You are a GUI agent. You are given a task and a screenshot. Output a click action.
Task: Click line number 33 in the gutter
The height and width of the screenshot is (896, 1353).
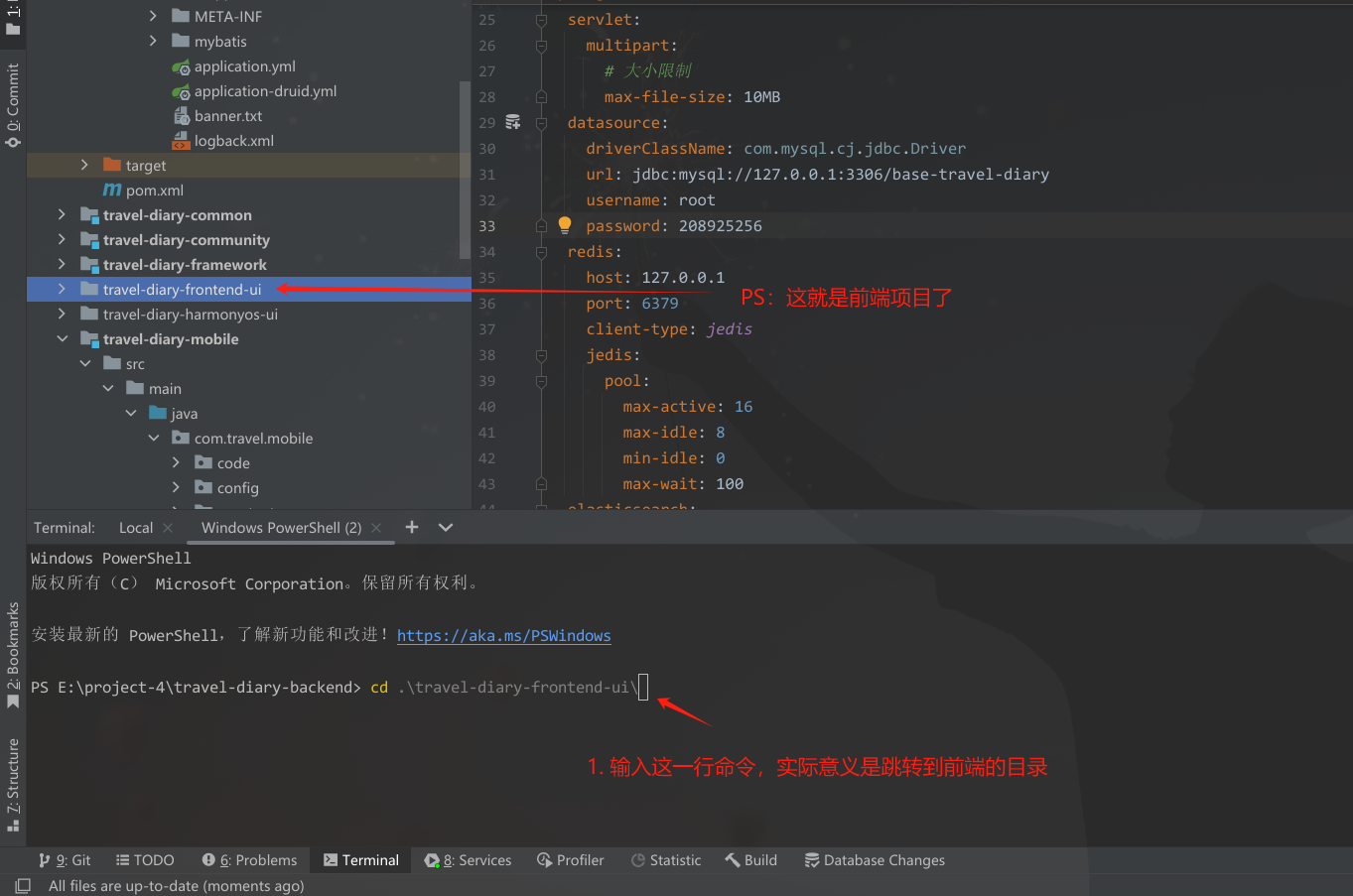486,226
